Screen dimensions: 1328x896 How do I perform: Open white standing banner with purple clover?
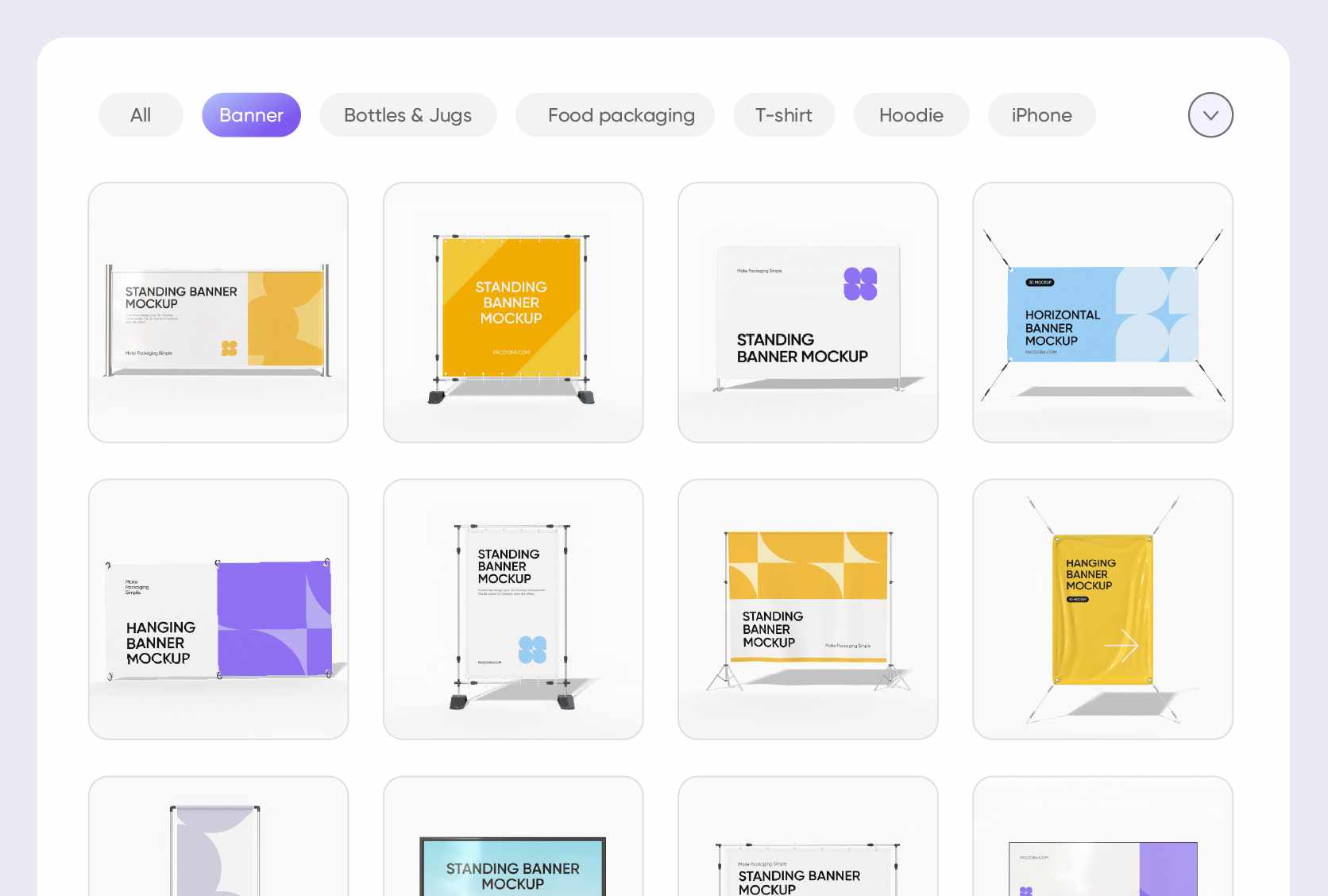pyautogui.click(x=808, y=312)
